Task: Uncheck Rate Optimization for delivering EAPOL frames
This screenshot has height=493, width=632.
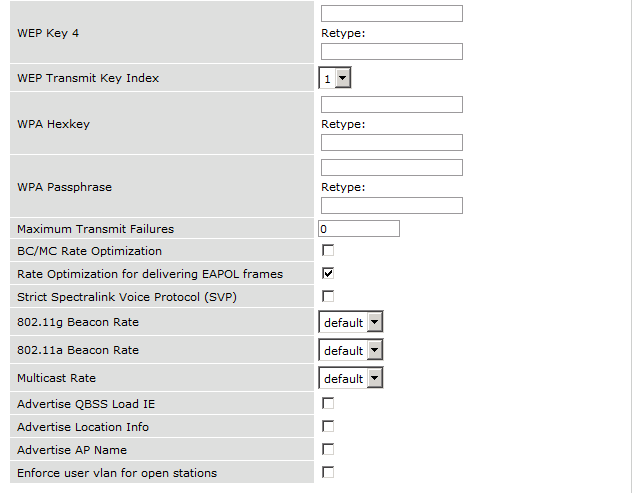Action: pos(328,273)
